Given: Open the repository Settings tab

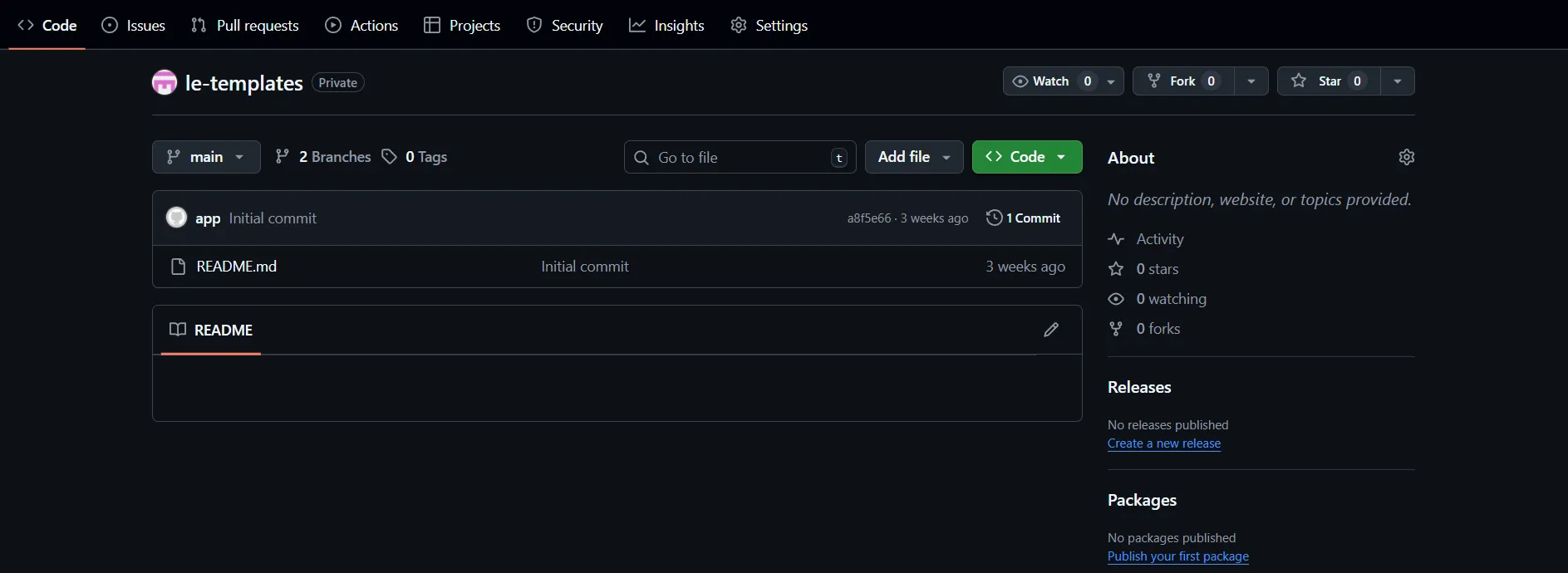Looking at the screenshot, I should coord(769,25).
